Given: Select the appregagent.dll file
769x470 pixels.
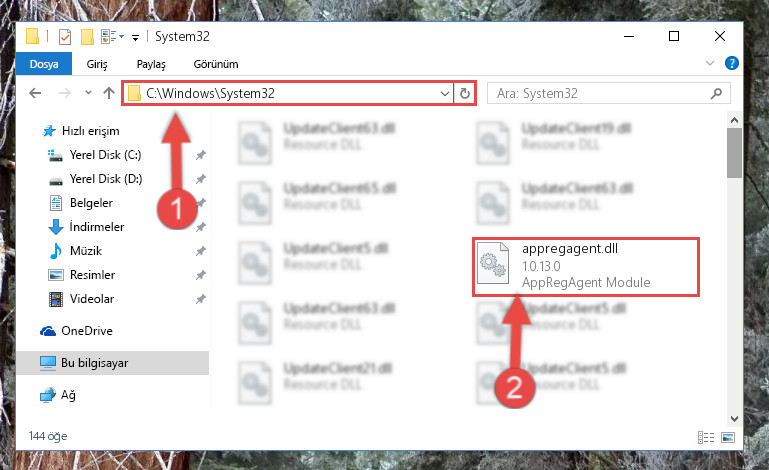Looking at the screenshot, I should coord(586,267).
